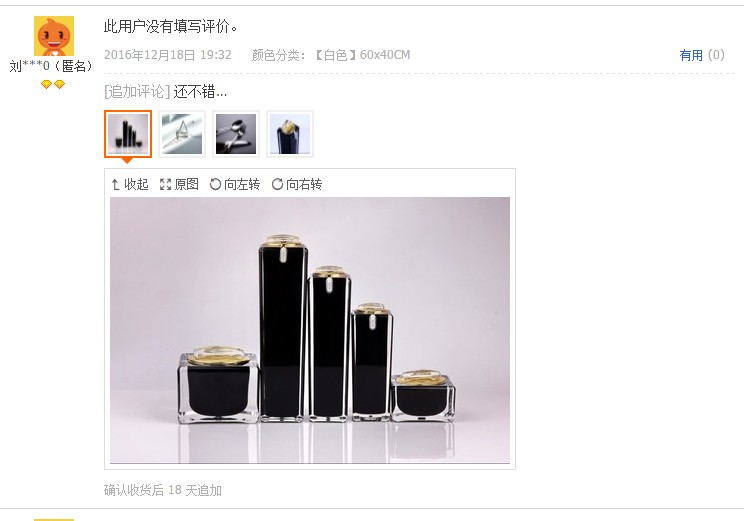
Task: Click the username 刘***0（匿名）
Action: pos(51,66)
